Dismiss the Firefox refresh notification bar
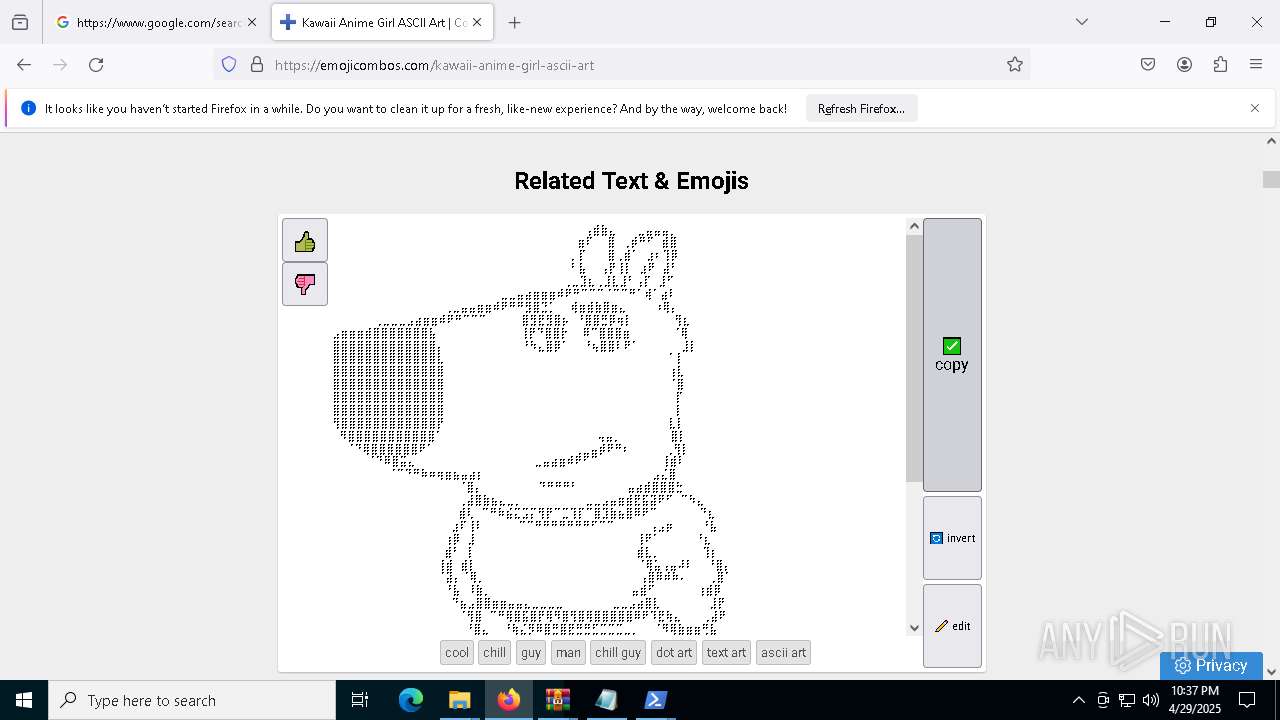 [1255, 108]
